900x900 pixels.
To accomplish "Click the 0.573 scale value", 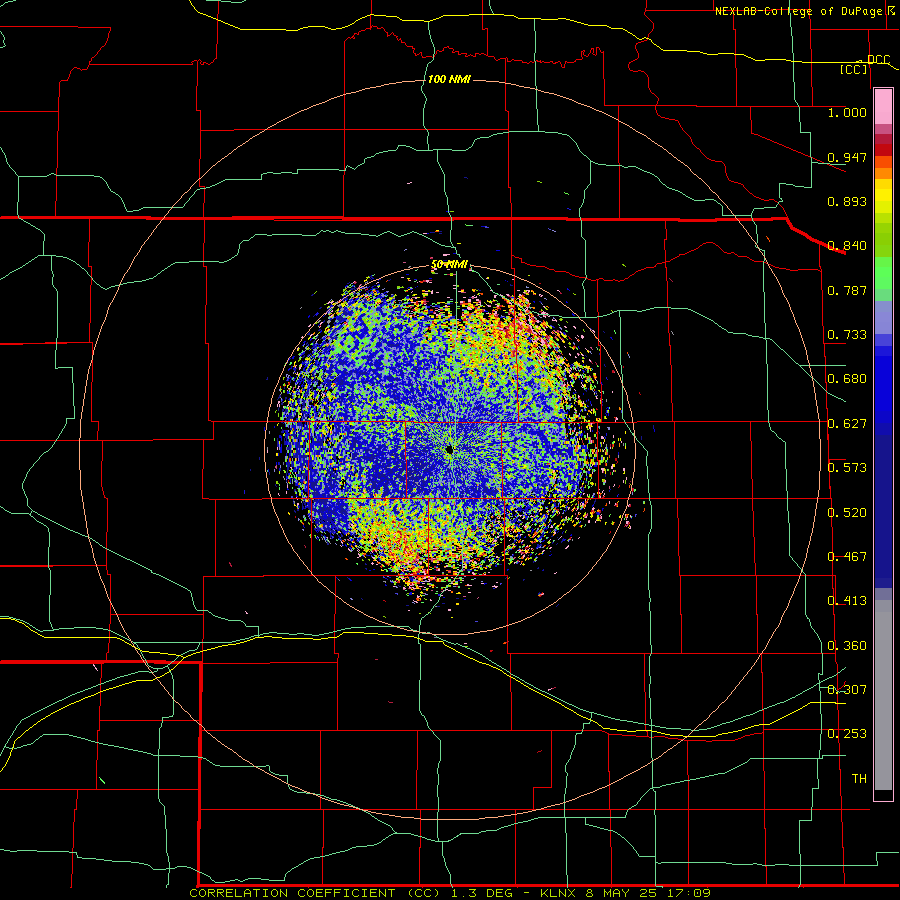I will (x=847, y=468).
